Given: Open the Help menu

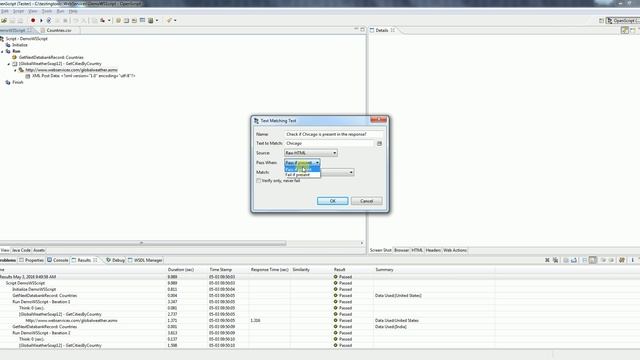Looking at the screenshot, I should pyautogui.click(x=73, y=11).
